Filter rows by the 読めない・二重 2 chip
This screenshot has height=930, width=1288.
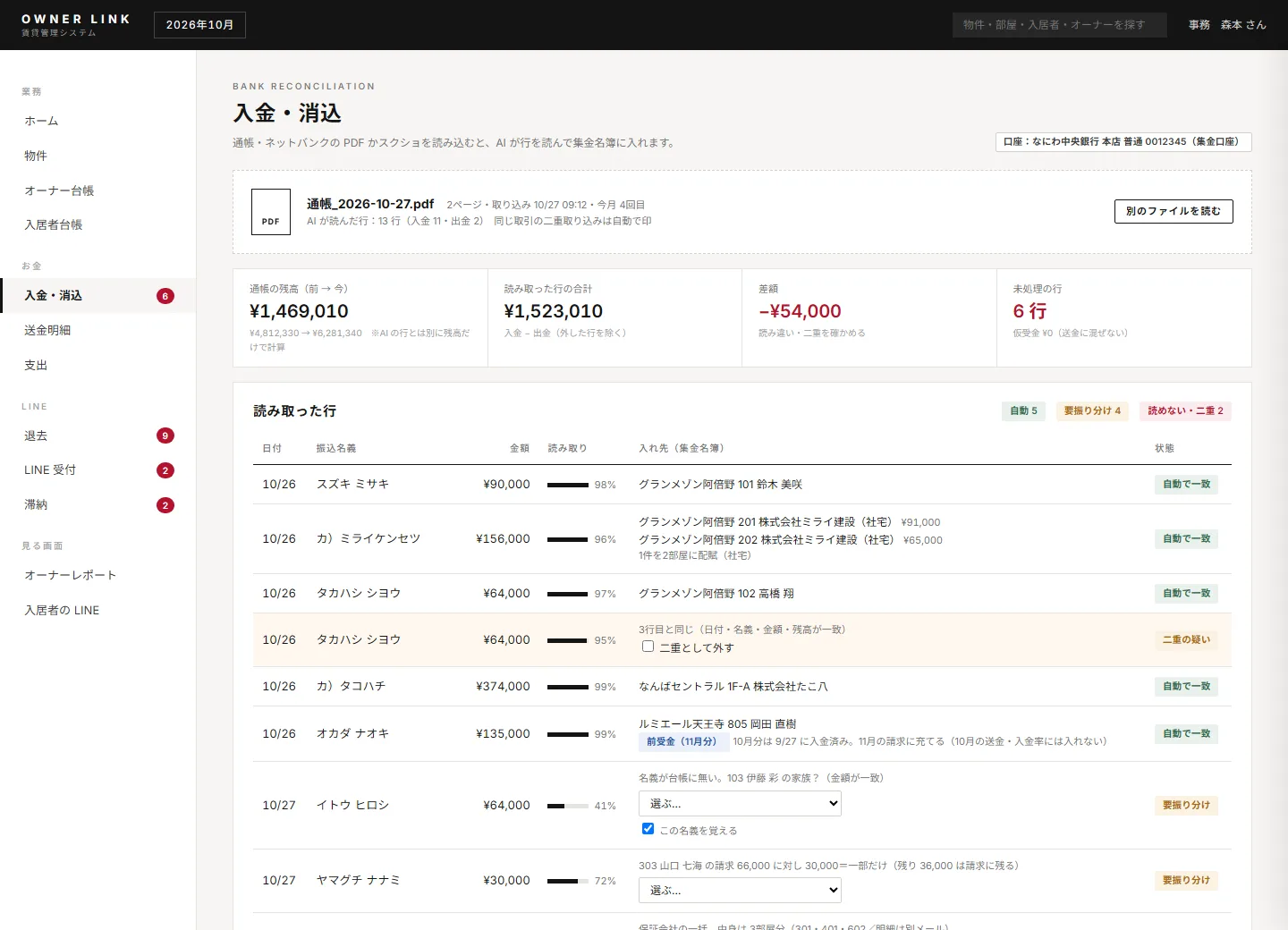click(x=1185, y=411)
